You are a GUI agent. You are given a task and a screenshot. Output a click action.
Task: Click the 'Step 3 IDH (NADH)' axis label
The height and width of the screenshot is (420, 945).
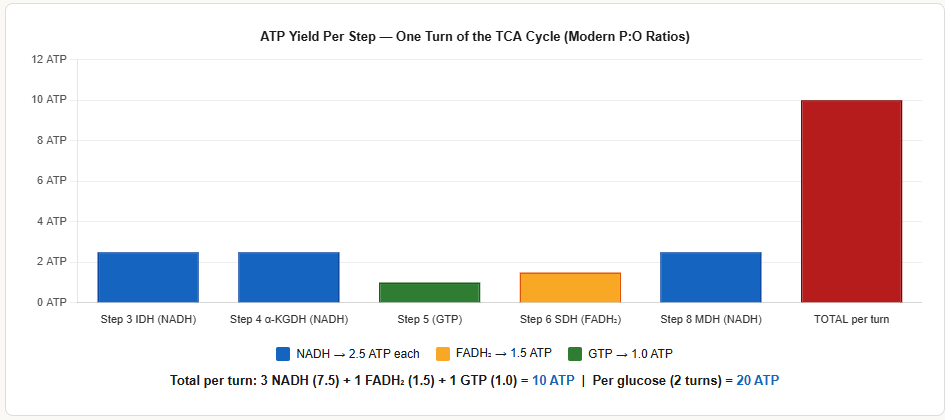click(148, 320)
